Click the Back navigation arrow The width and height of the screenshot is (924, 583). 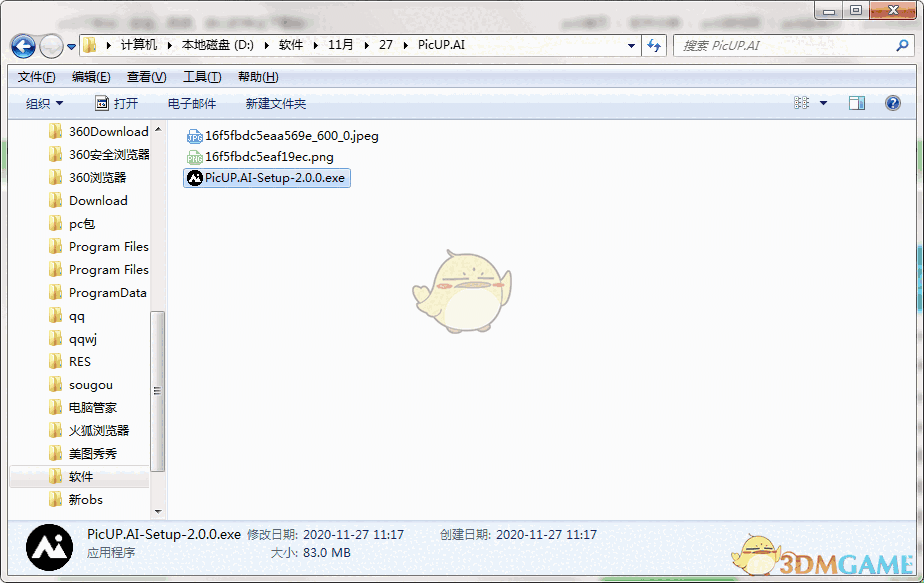[x=22, y=45]
